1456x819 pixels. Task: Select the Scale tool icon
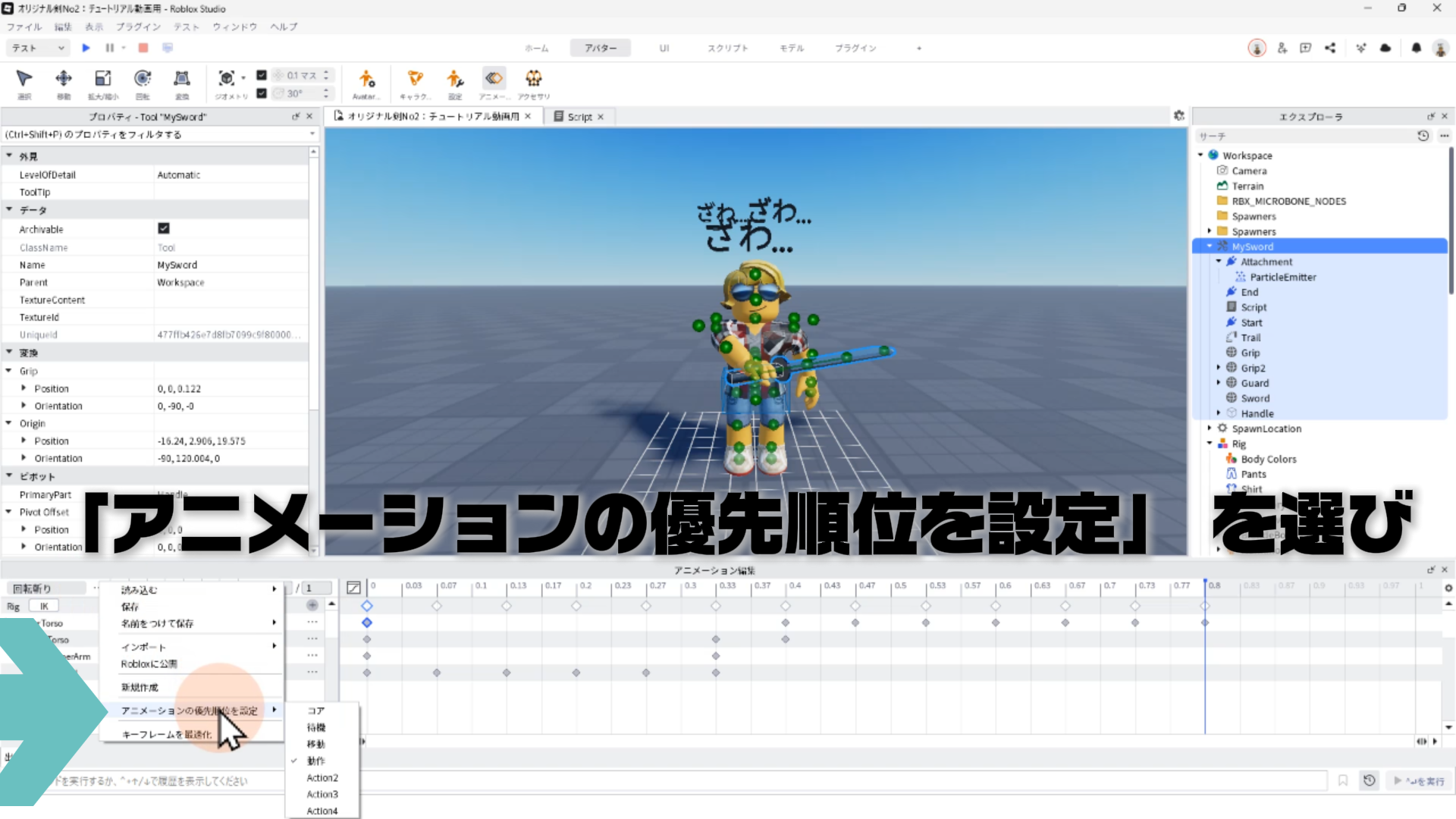pos(103,79)
